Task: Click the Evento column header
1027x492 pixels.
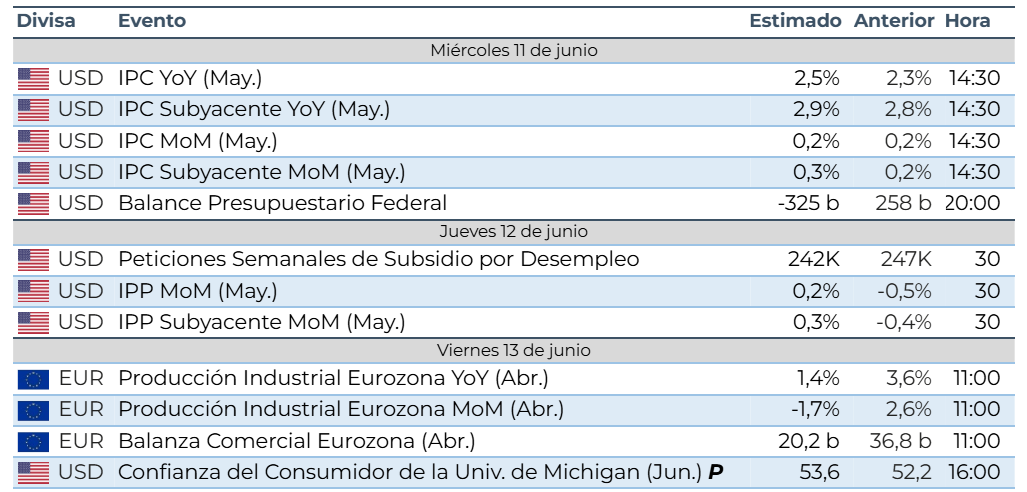Action: [152, 21]
